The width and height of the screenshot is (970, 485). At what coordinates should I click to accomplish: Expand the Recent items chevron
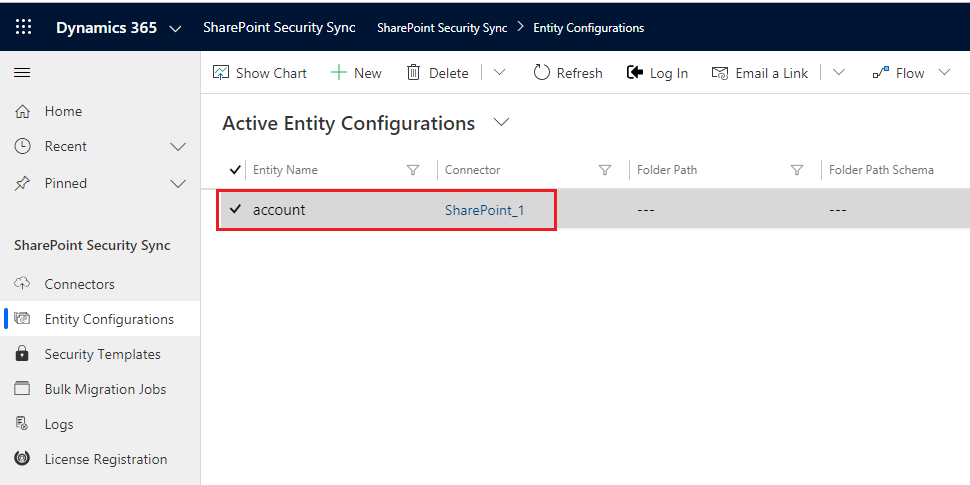pos(178,147)
